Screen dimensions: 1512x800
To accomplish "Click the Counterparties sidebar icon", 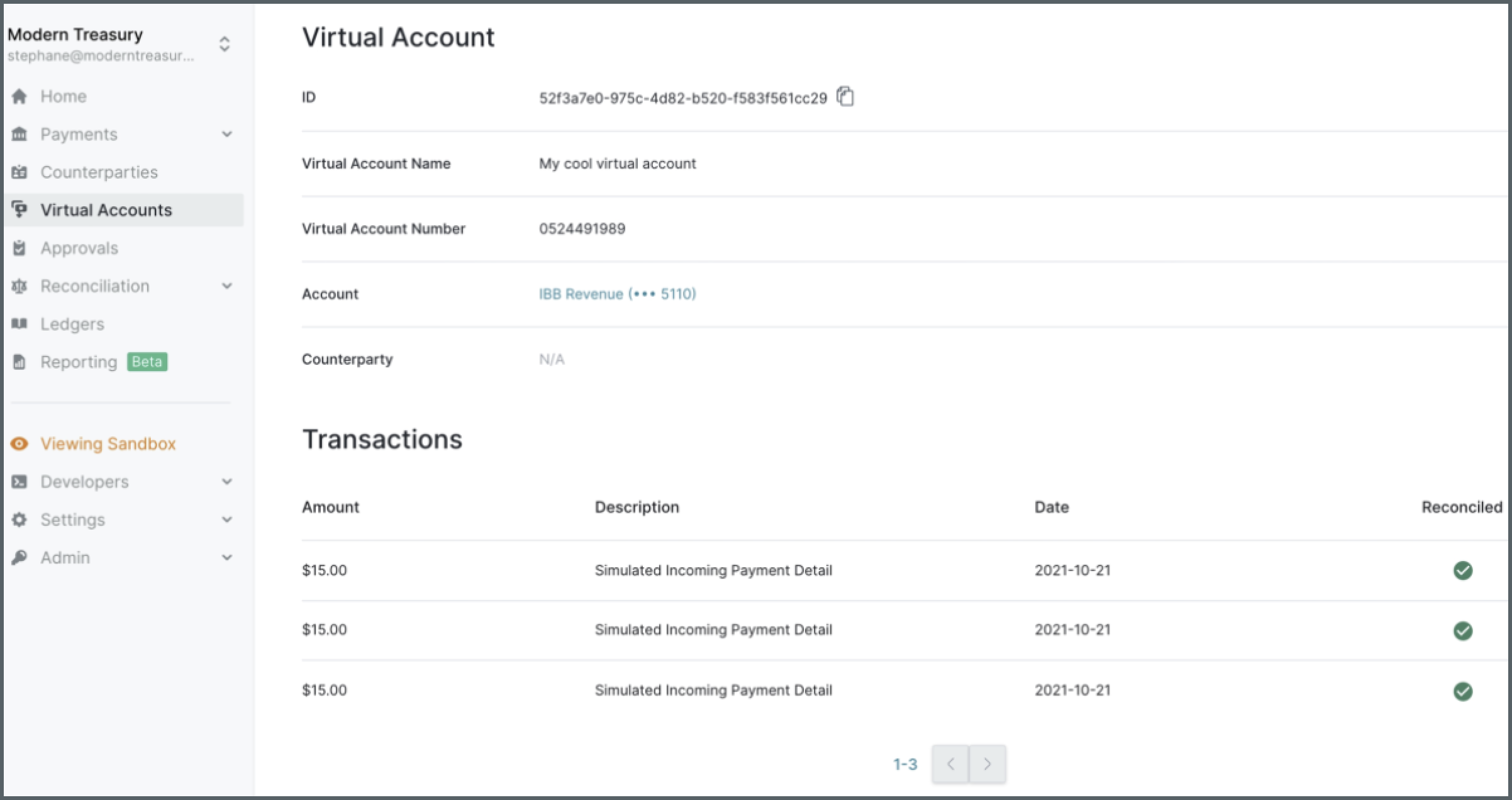I will 19,172.
